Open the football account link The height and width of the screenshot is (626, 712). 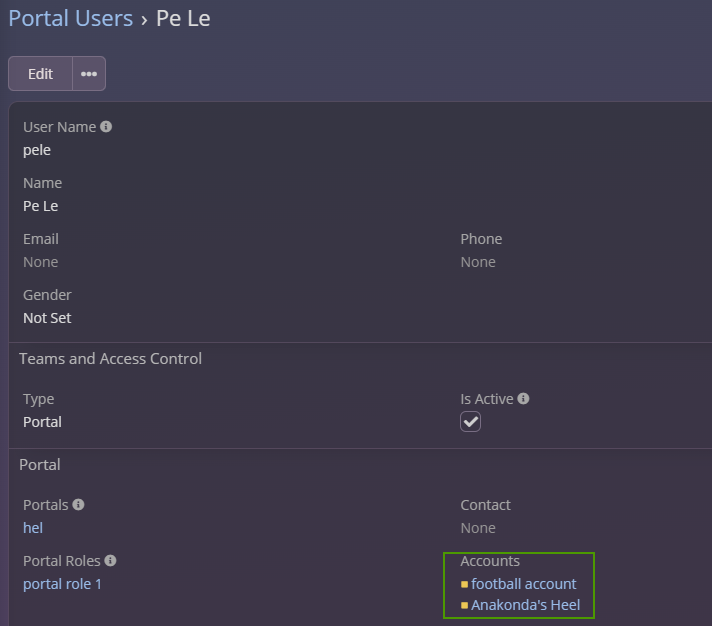524,584
